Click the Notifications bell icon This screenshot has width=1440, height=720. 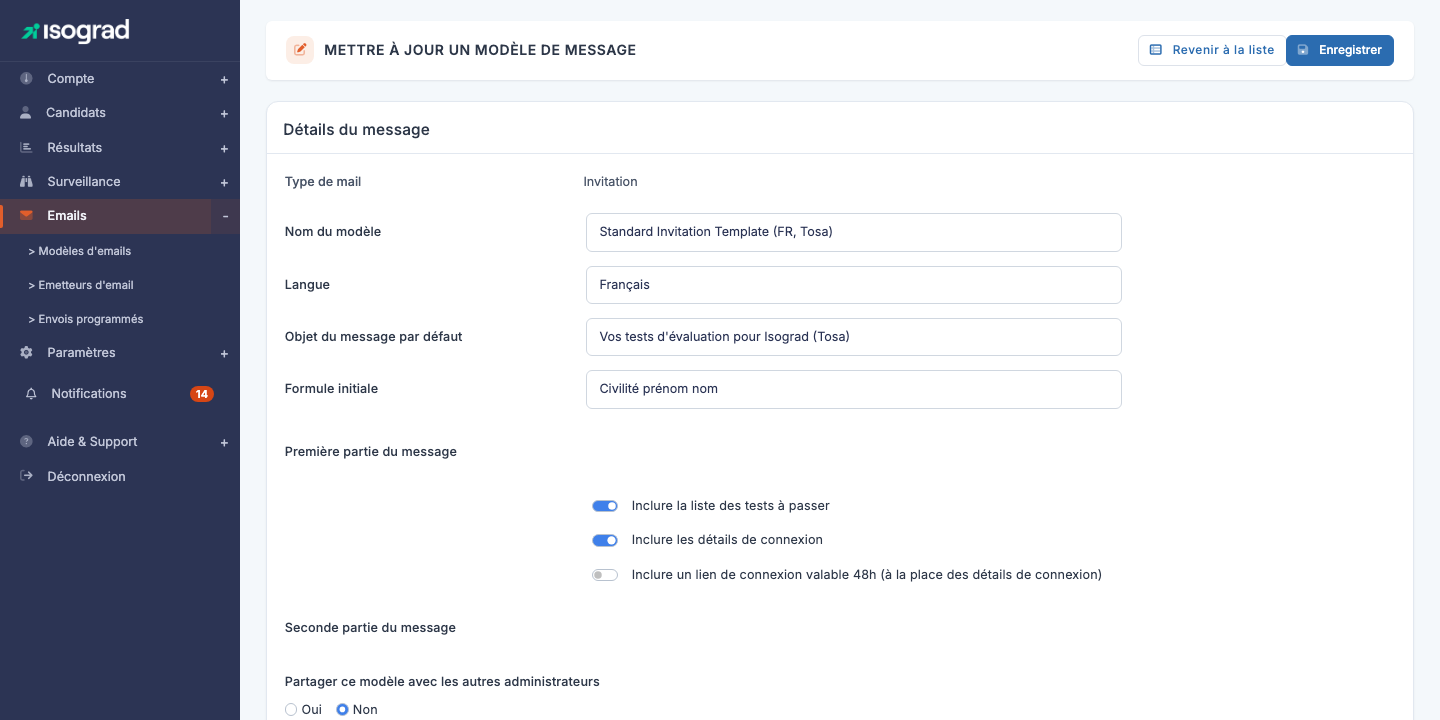tap(31, 394)
